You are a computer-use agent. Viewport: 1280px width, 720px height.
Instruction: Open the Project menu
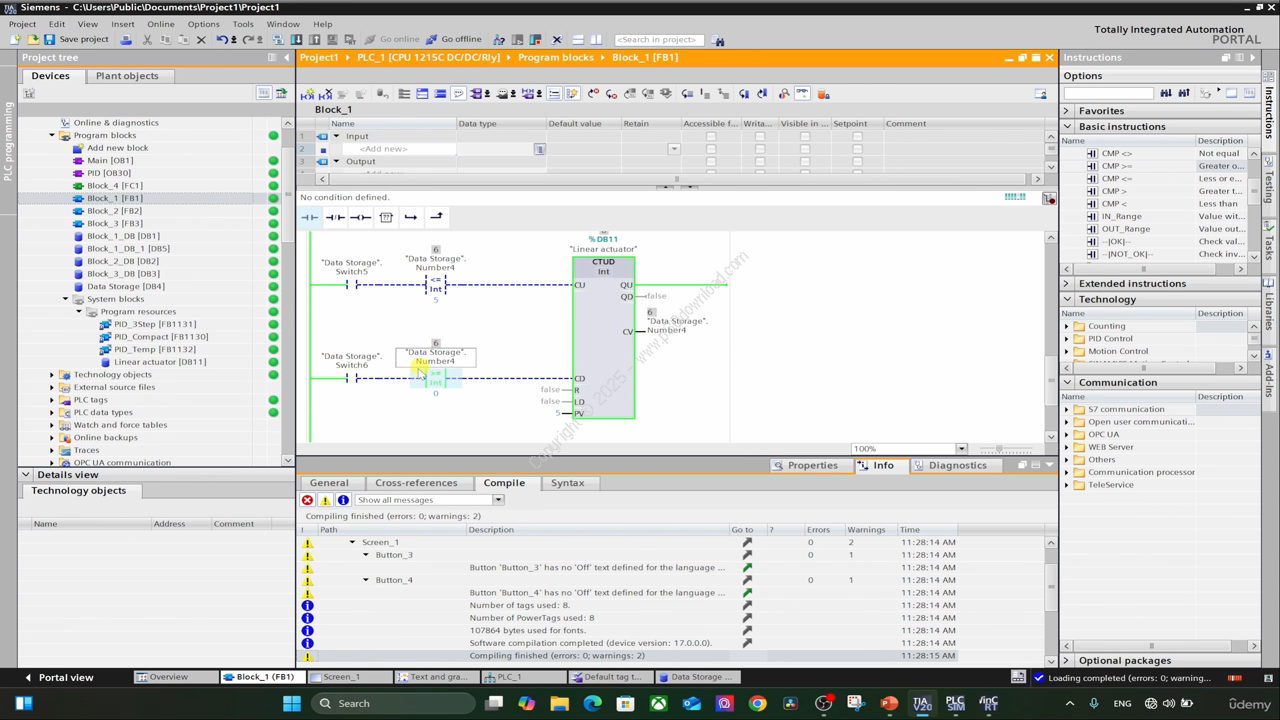point(22,24)
